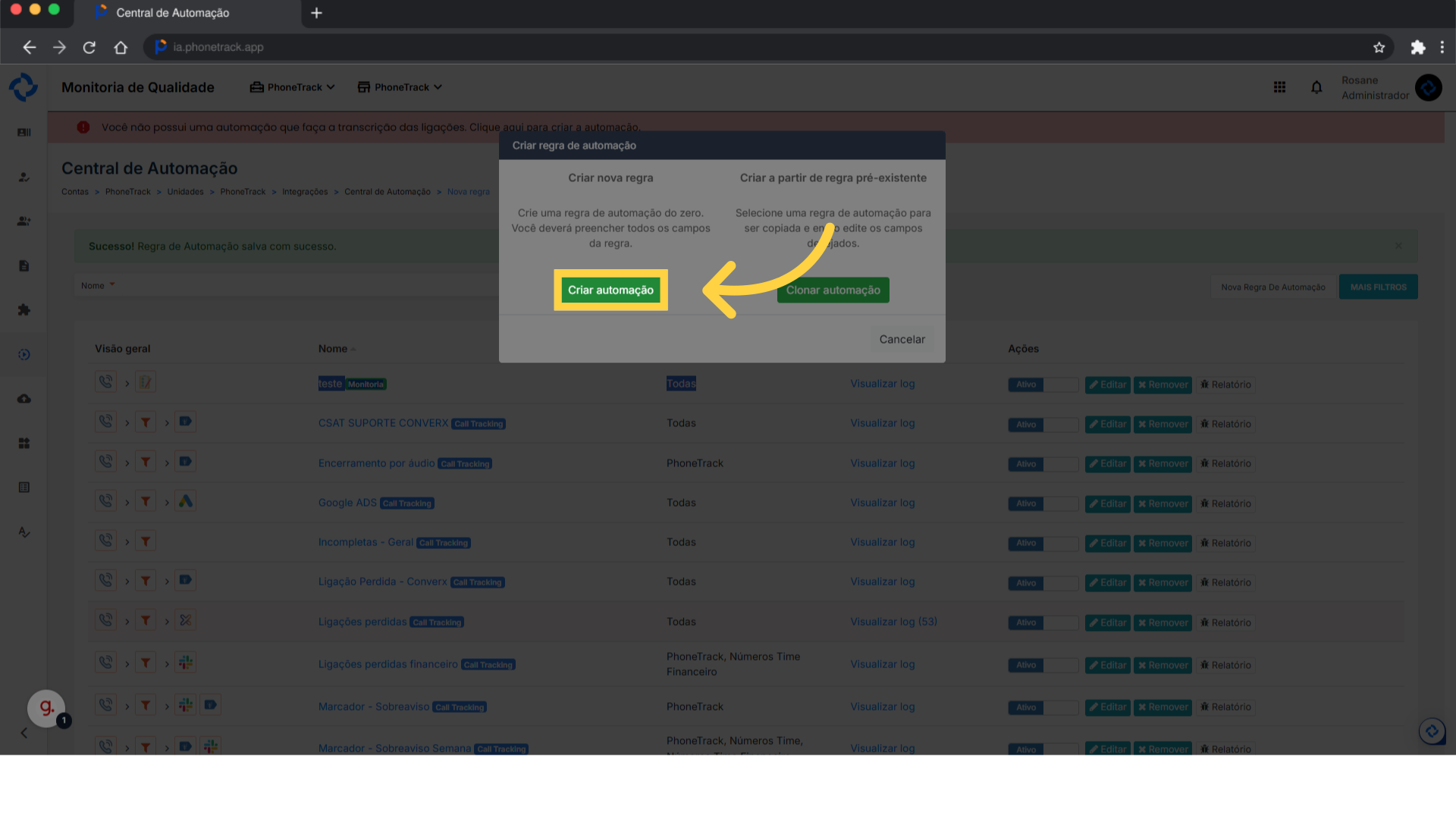Open the puzzle integrations sidebar icon

pyautogui.click(x=24, y=309)
